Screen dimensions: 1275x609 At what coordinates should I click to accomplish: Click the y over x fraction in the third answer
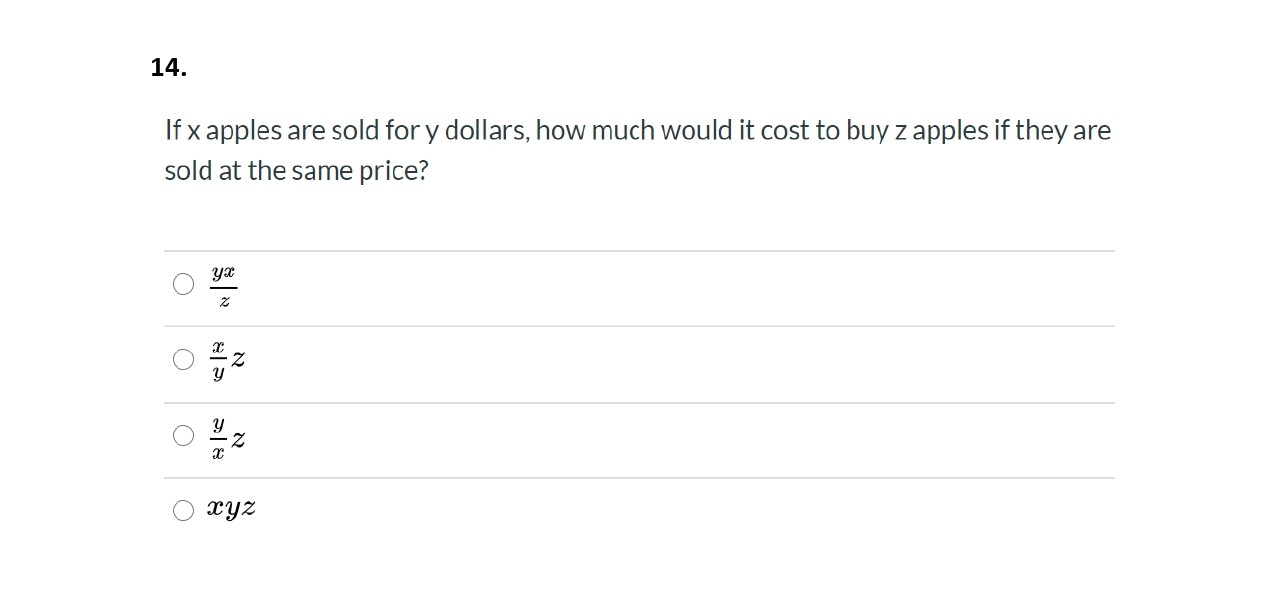pyautogui.click(x=217, y=436)
